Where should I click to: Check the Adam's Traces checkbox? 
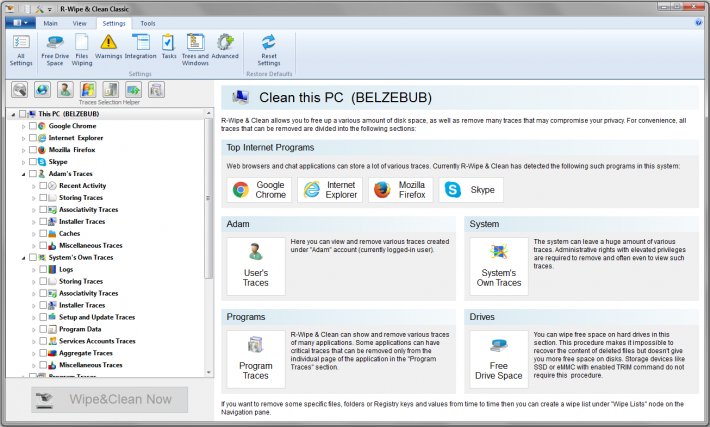pyautogui.click(x=33, y=173)
